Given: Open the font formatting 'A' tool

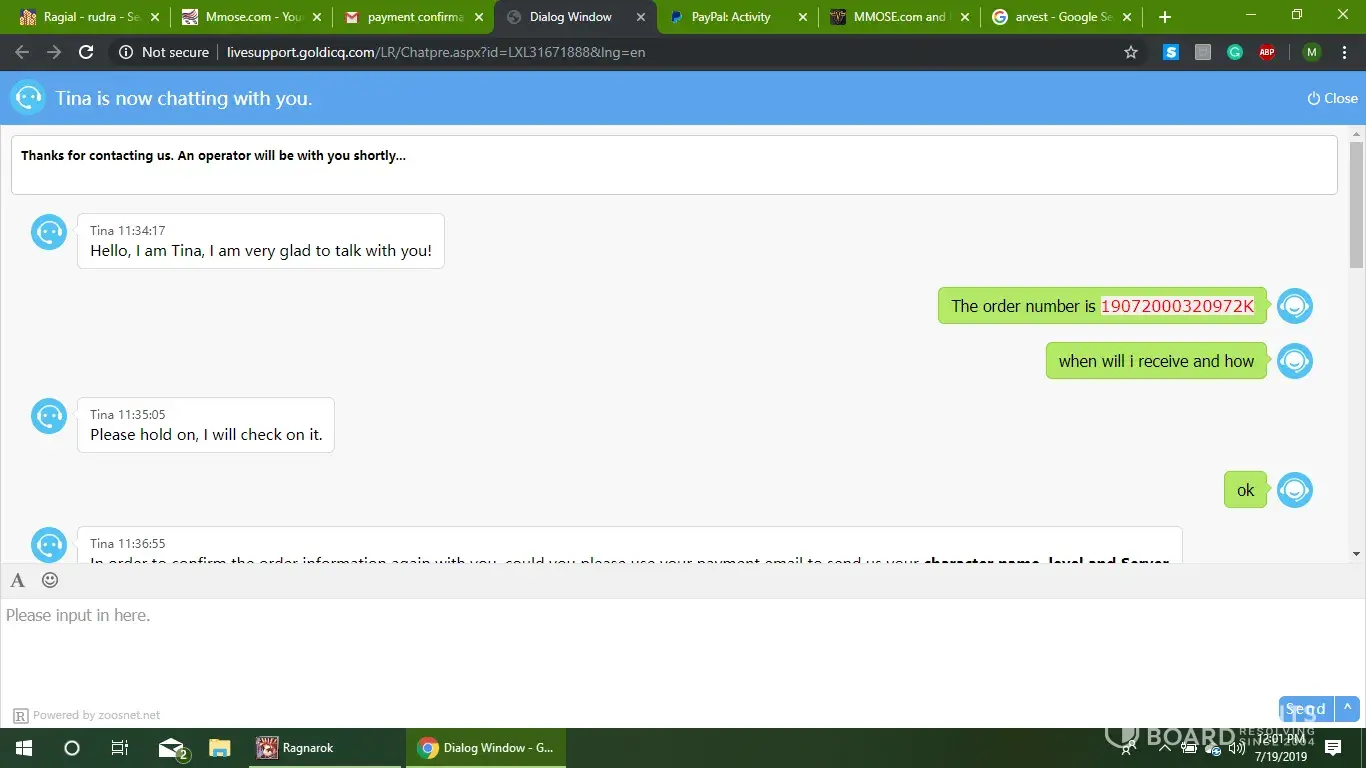Looking at the screenshot, I should coord(18,580).
